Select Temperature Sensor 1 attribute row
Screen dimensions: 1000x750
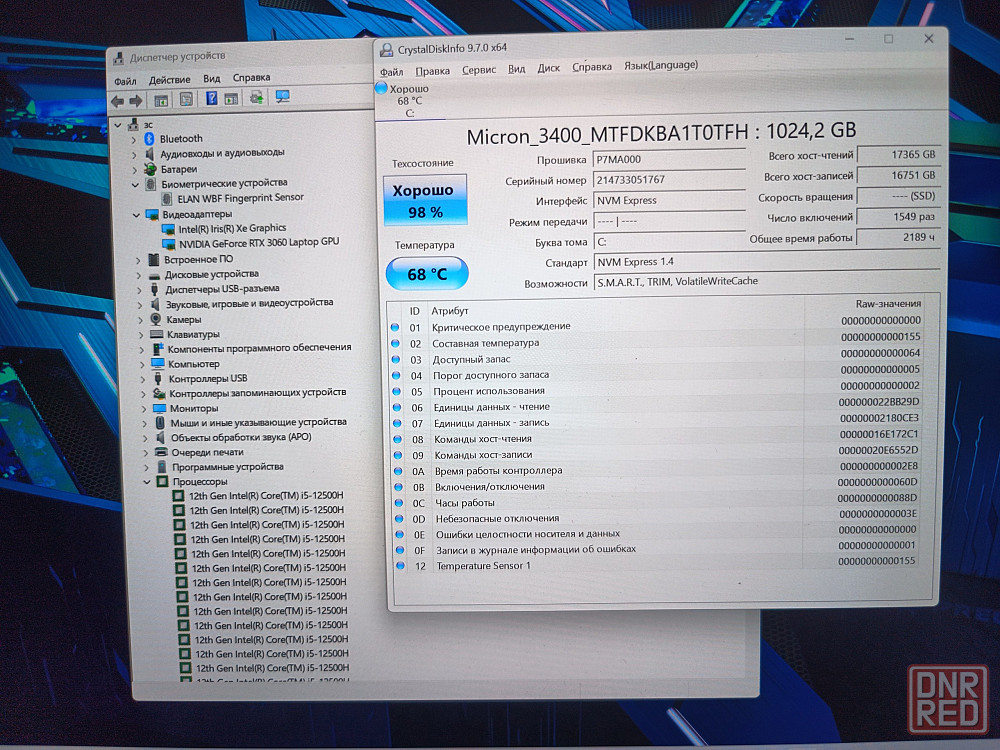coord(657,565)
